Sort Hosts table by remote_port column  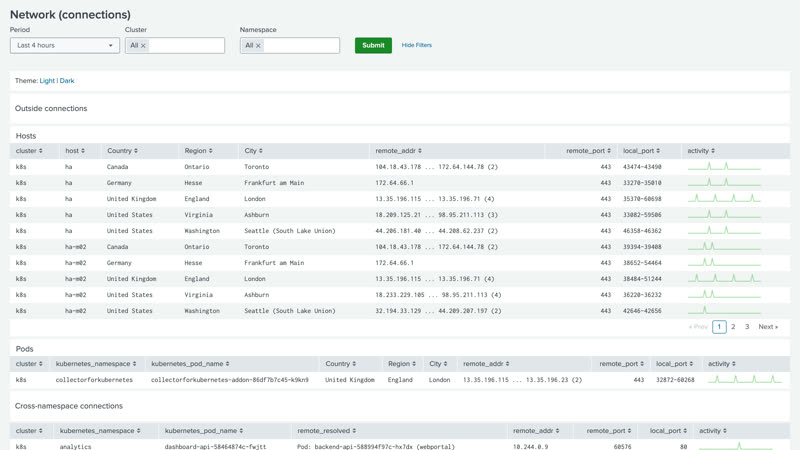(x=588, y=151)
